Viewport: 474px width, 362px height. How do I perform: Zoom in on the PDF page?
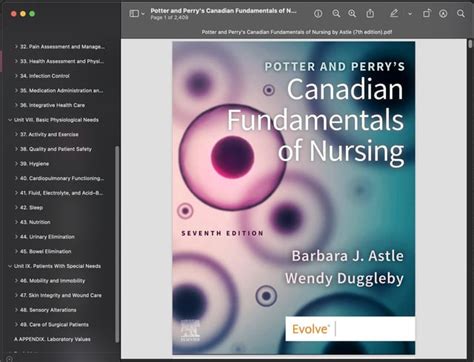point(352,14)
